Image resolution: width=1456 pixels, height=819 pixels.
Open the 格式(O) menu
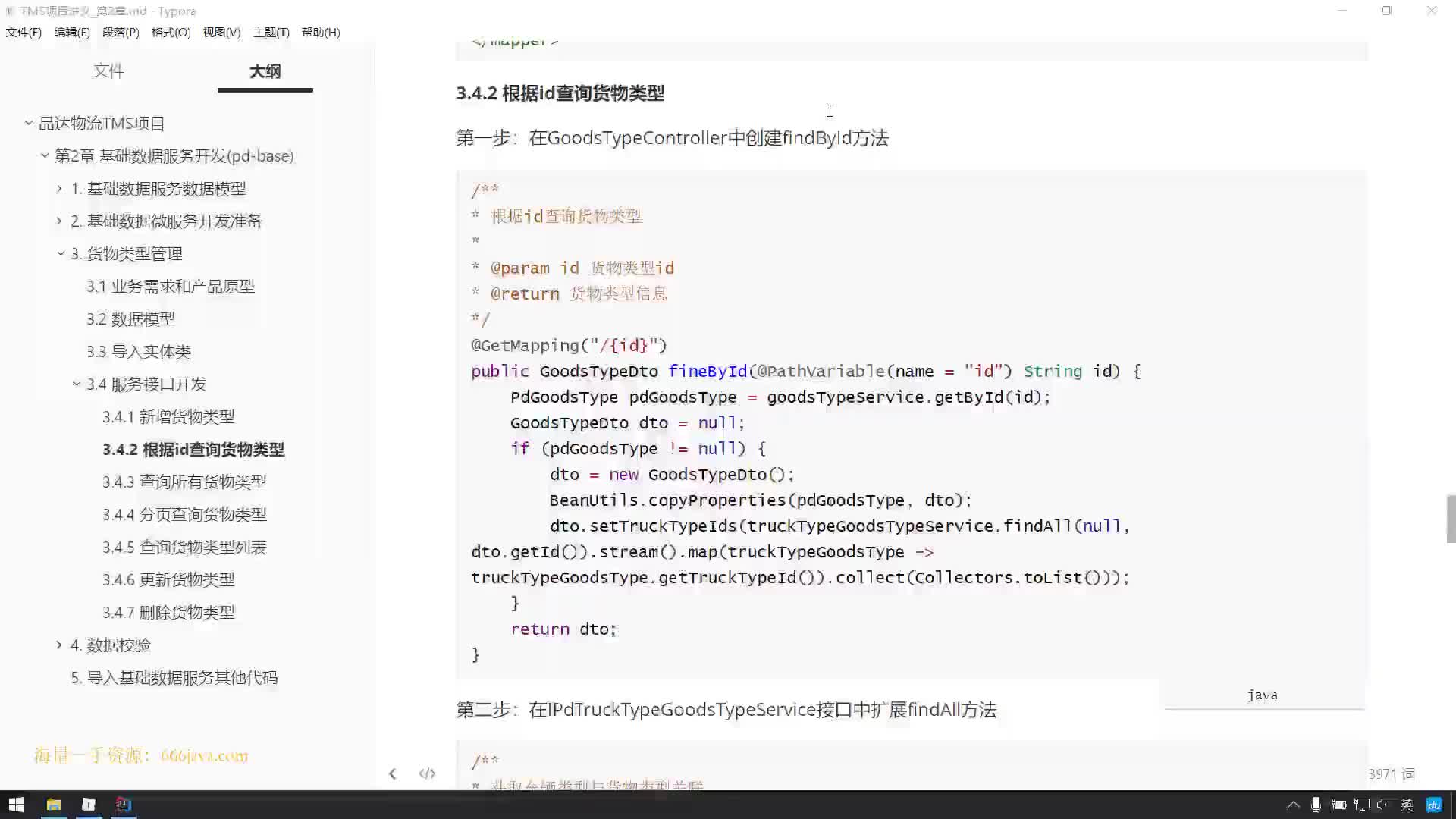pos(171,32)
